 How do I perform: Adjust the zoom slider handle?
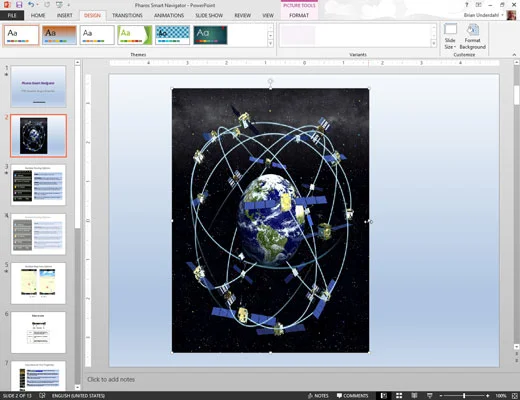click(x=464, y=396)
